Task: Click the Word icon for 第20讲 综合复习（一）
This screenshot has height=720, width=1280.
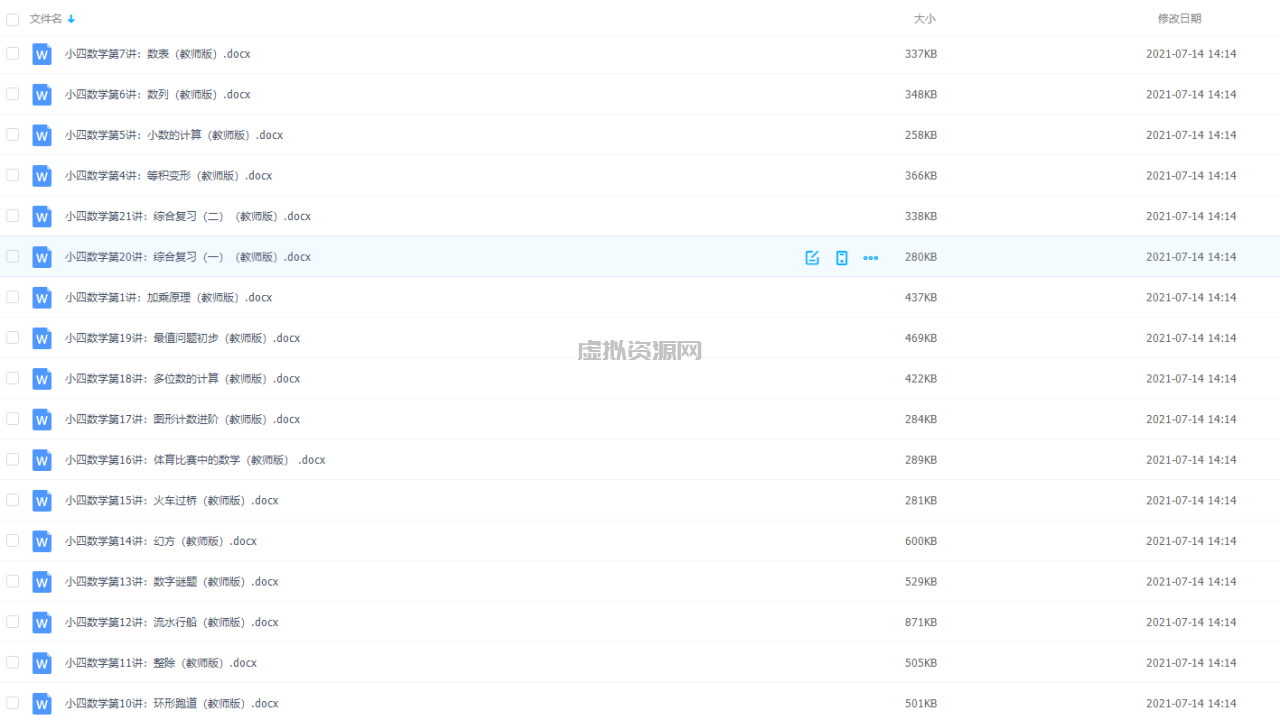Action: pyautogui.click(x=41, y=257)
